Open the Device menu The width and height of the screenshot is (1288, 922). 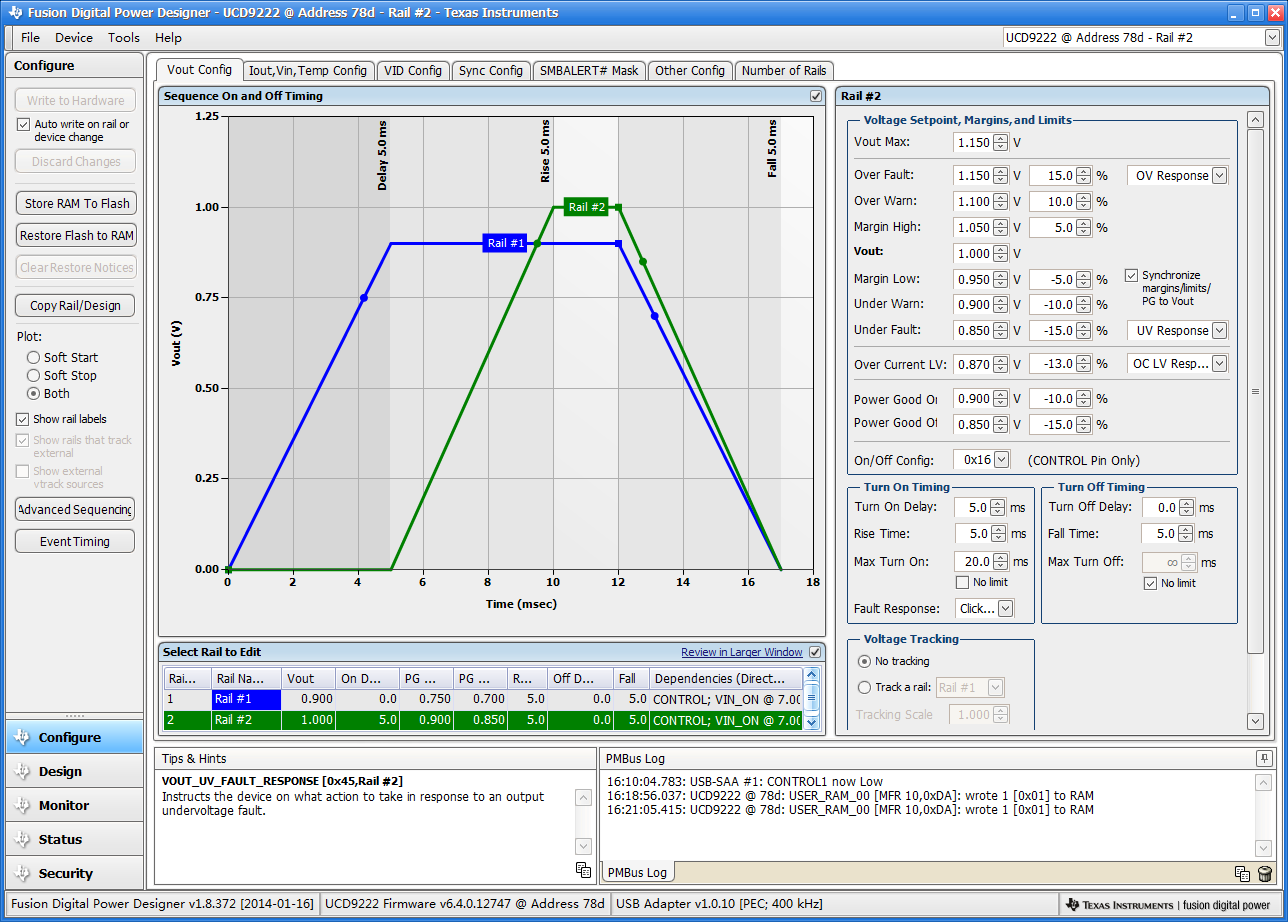pyautogui.click(x=73, y=38)
